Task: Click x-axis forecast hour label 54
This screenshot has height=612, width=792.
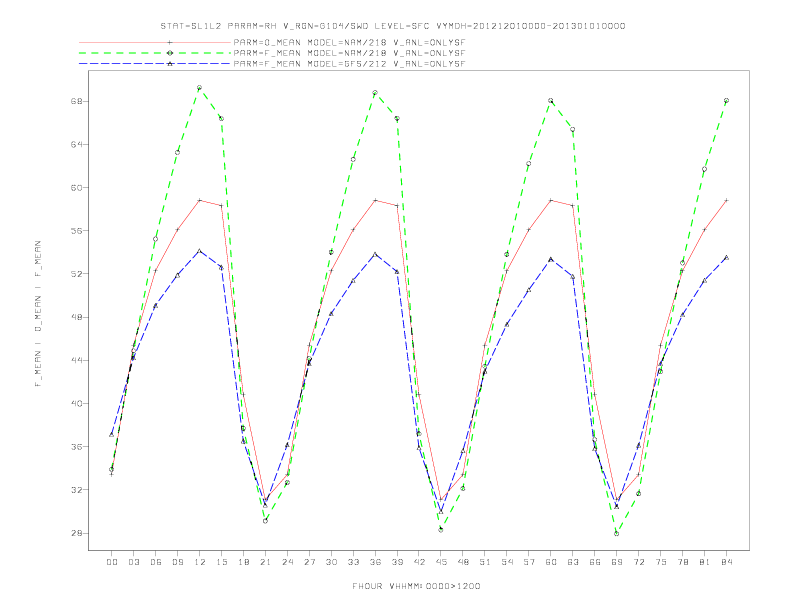Action: click(x=507, y=562)
